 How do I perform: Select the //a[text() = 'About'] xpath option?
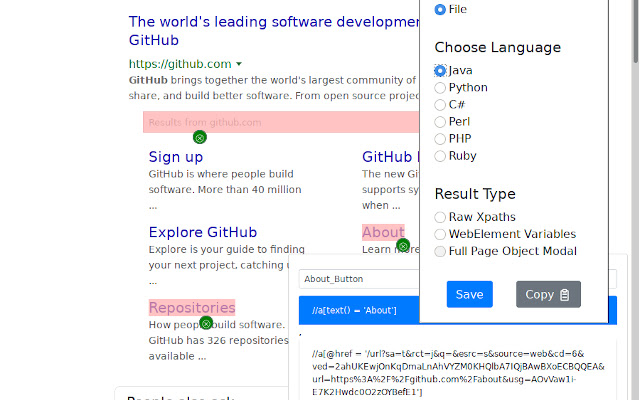(x=359, y=310)
